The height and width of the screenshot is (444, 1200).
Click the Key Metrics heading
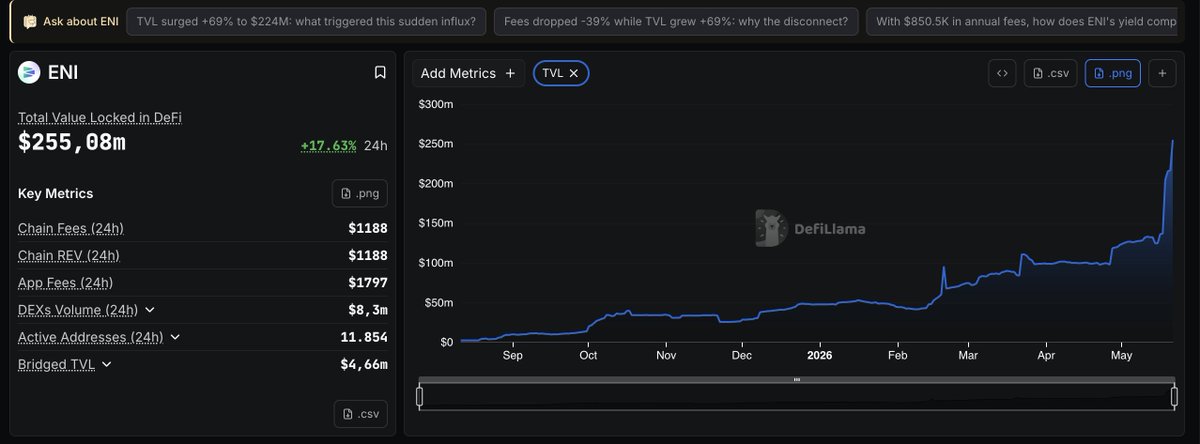coord(56,193)
